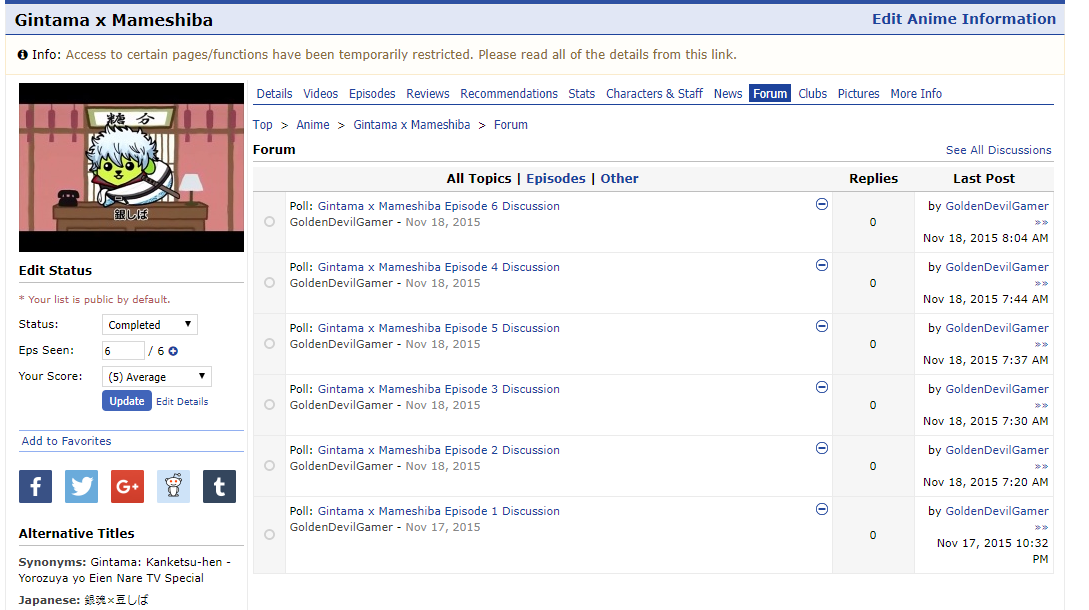This screenshot has width=1089, height=610.
Task: Select radio button for Episode 4 Discussion
Action: click(269, 283)
